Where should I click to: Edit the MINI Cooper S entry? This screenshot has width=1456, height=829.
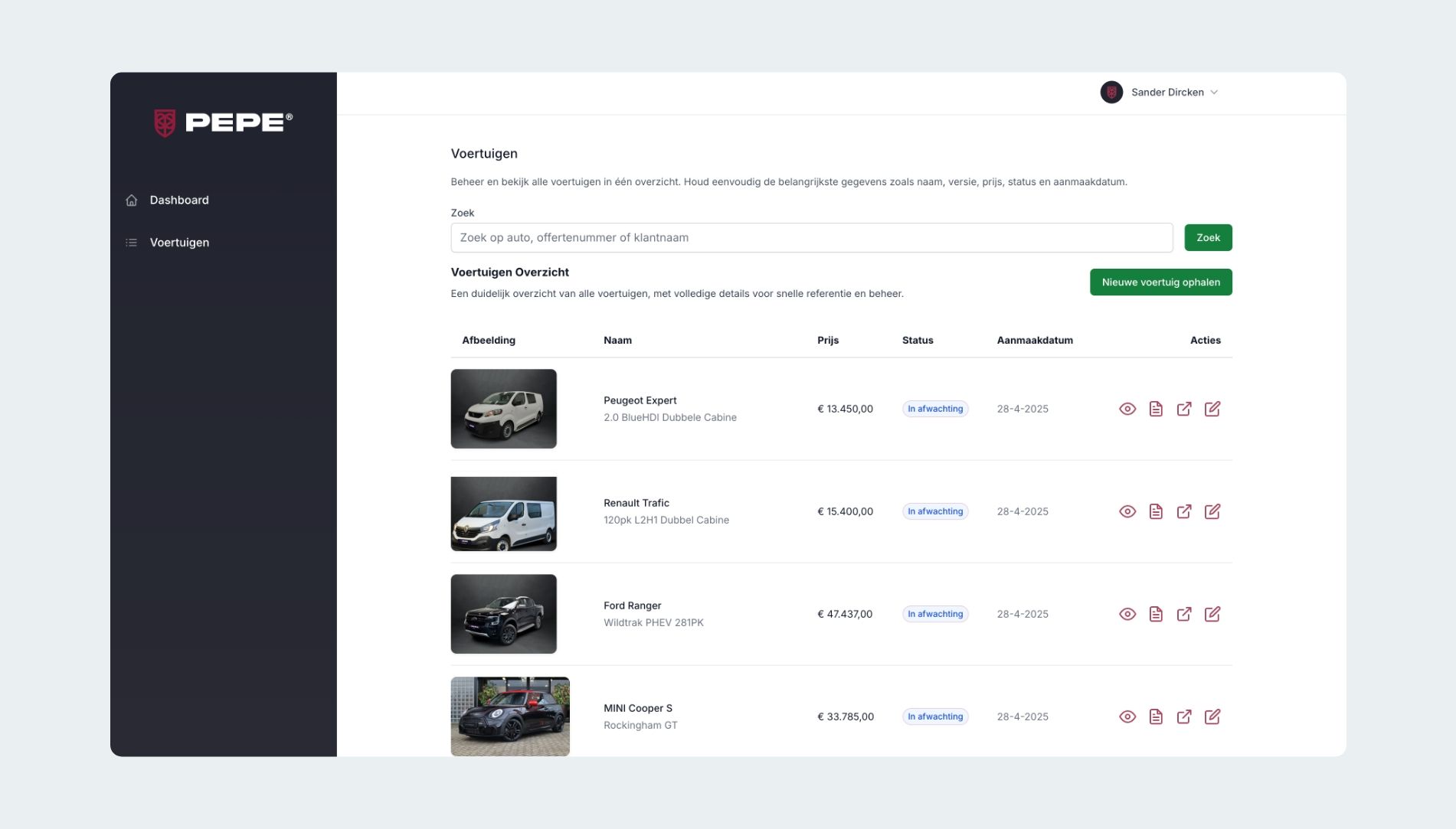click(x=1212, y=716)
